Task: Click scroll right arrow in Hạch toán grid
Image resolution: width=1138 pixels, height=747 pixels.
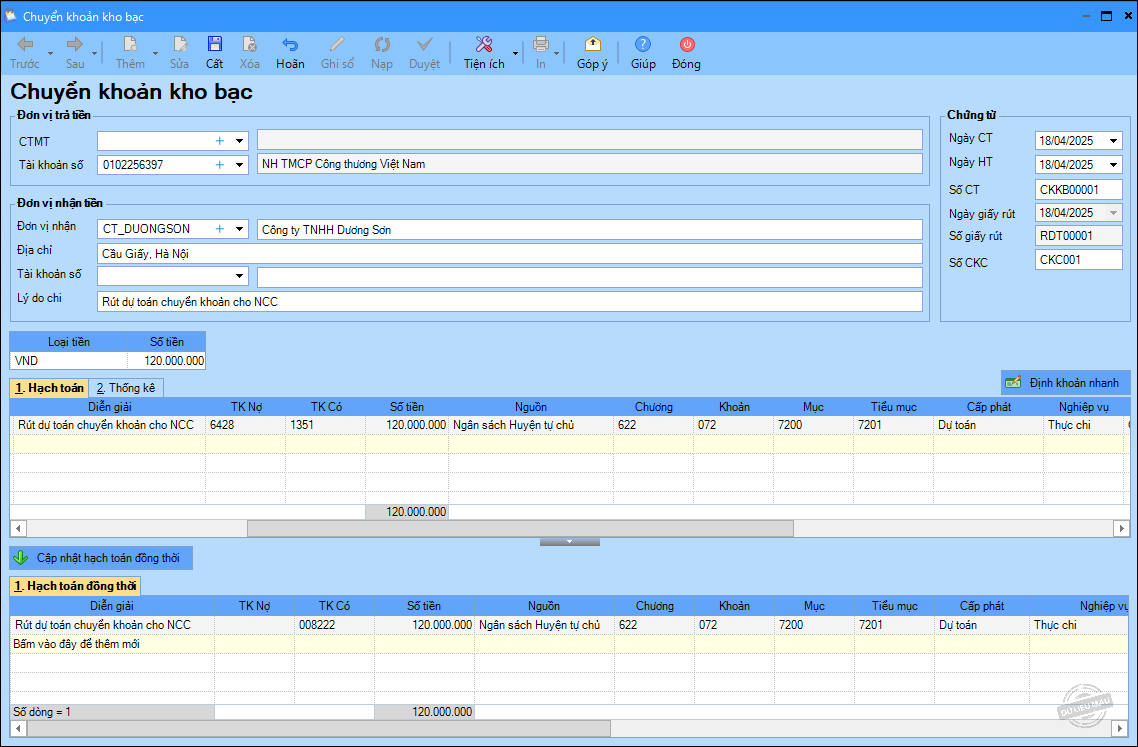Action: tap(1122, 528)
